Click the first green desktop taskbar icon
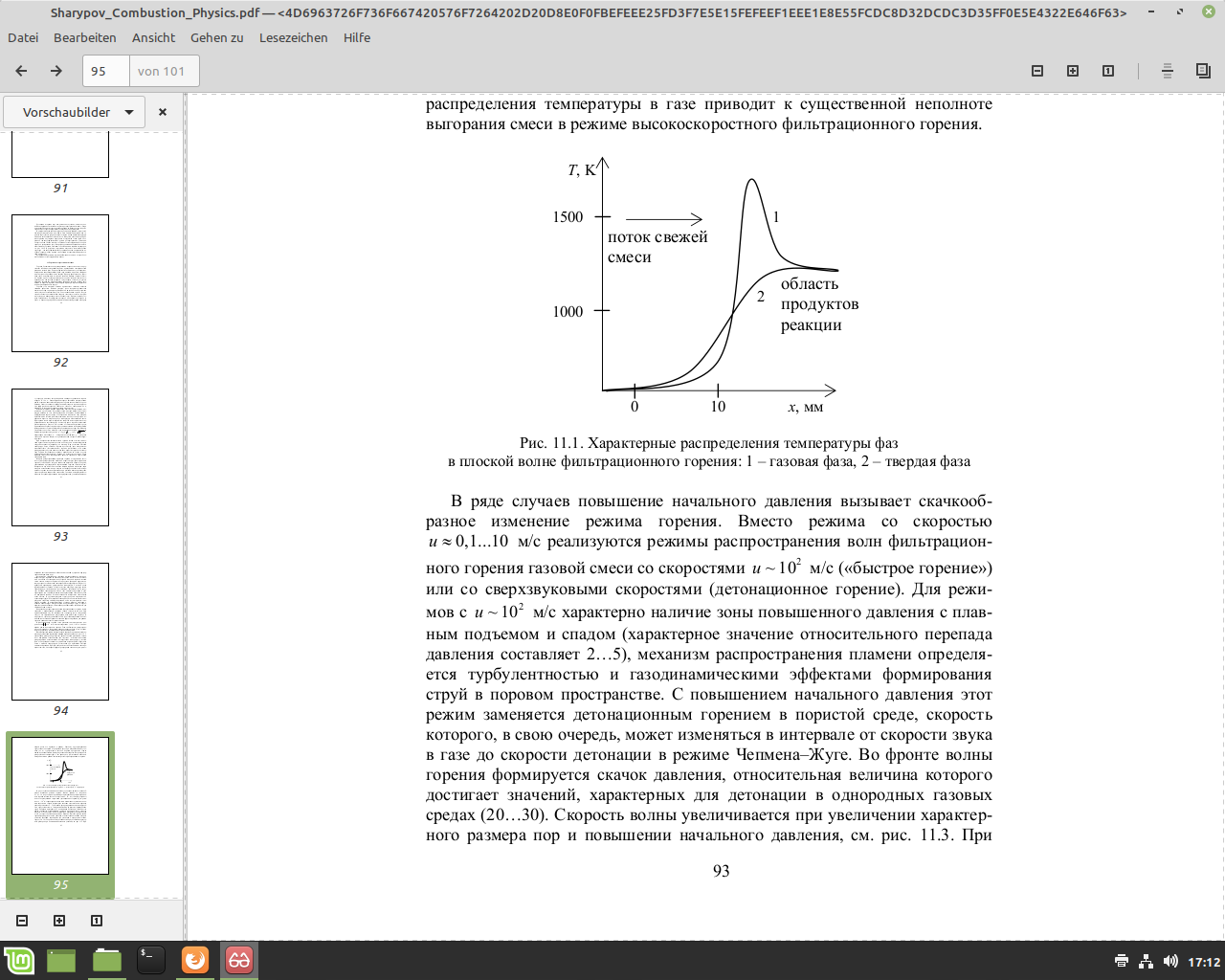The height and width of the screenshot is (980, 1225). (x=61, y=960)
